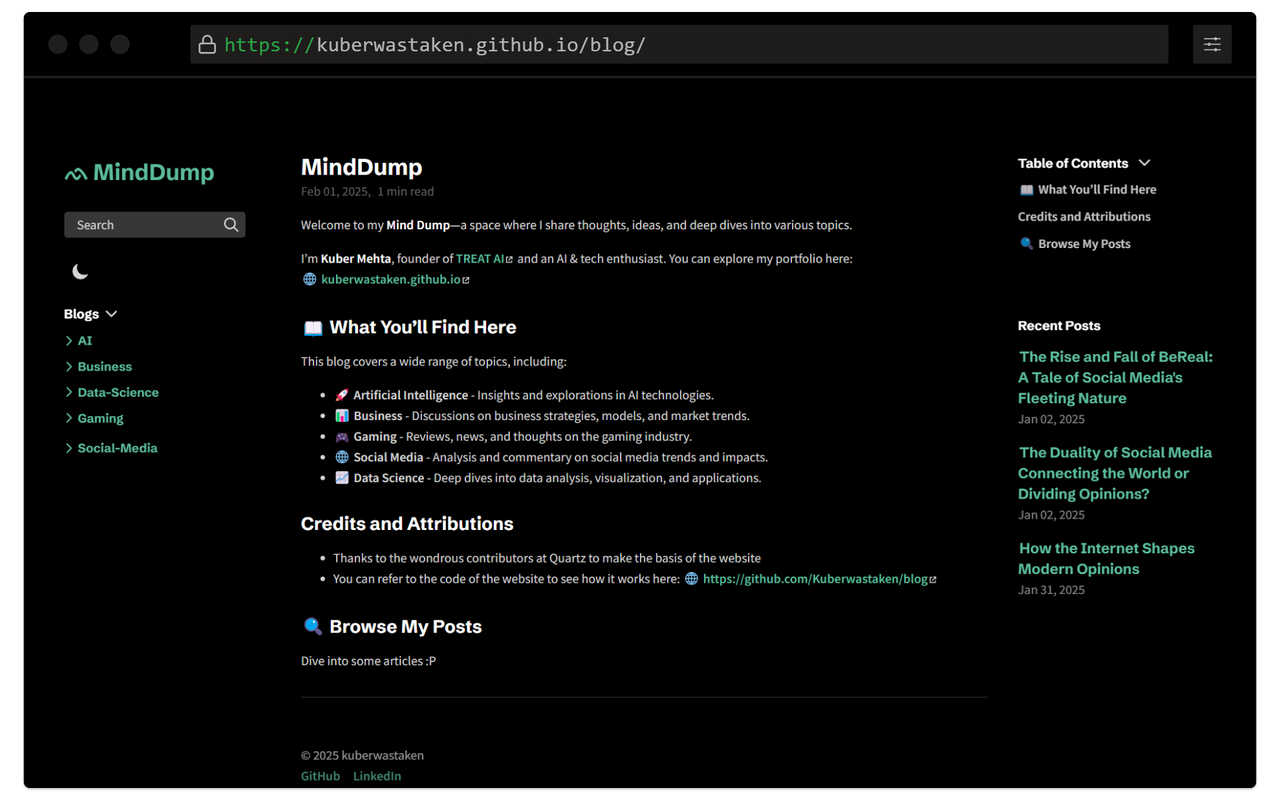Click the padlock icon in address bar
This screenshot has height=800, width=1280.
[x=207, y=44]
